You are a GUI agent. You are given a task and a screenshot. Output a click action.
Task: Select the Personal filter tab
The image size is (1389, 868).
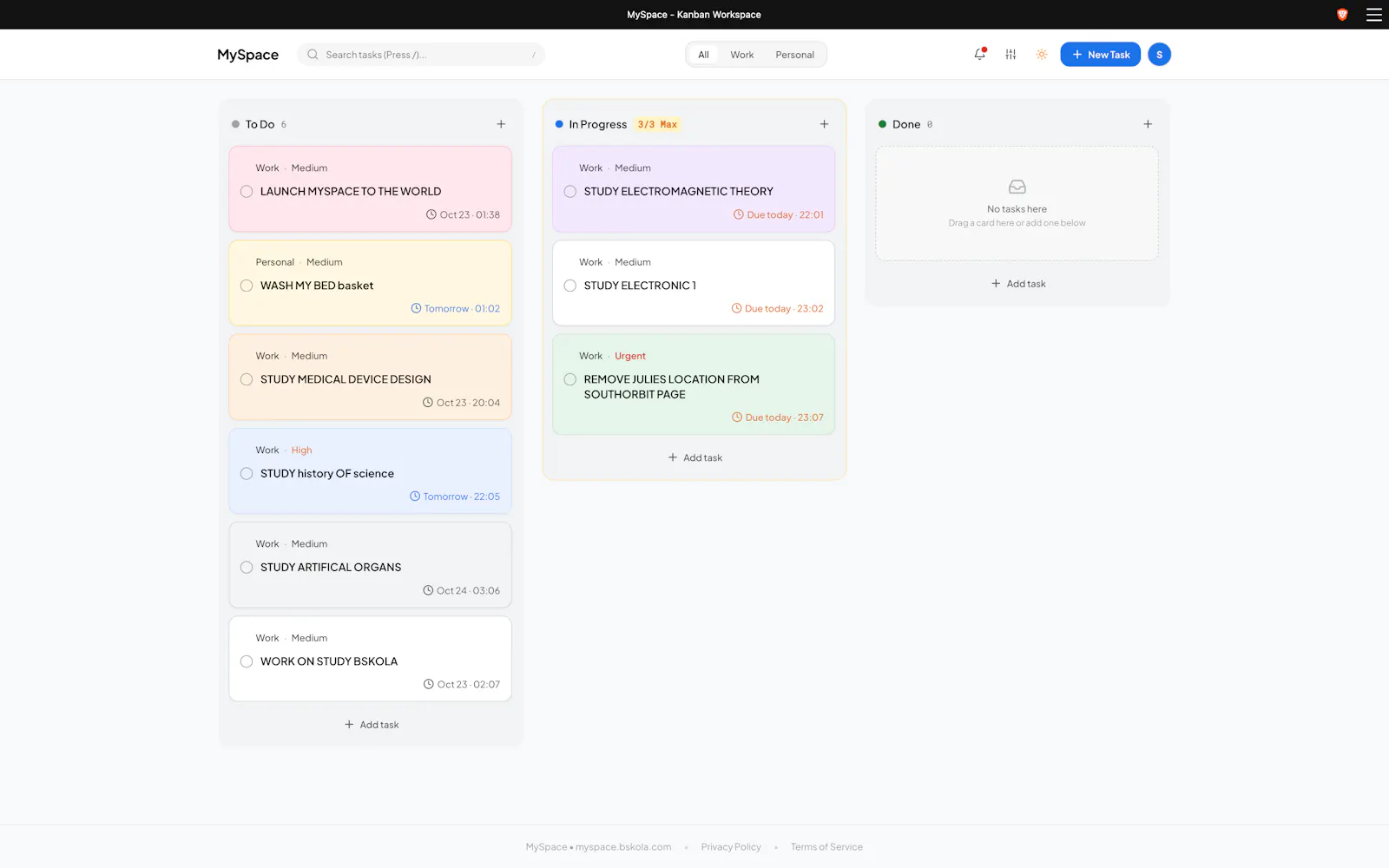click(794, 55)
